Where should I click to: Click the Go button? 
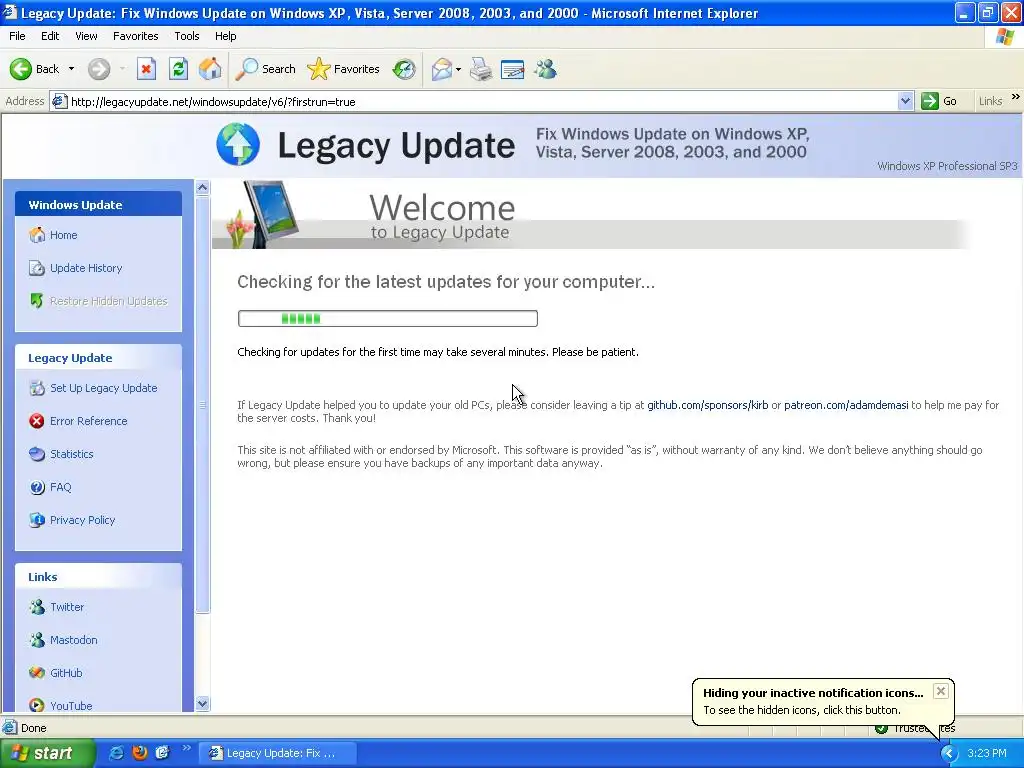pos(939,101)
